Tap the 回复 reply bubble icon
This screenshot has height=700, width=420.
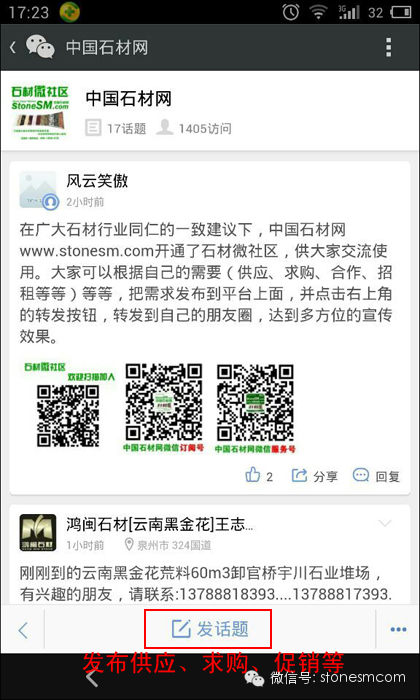coord(361,475)
